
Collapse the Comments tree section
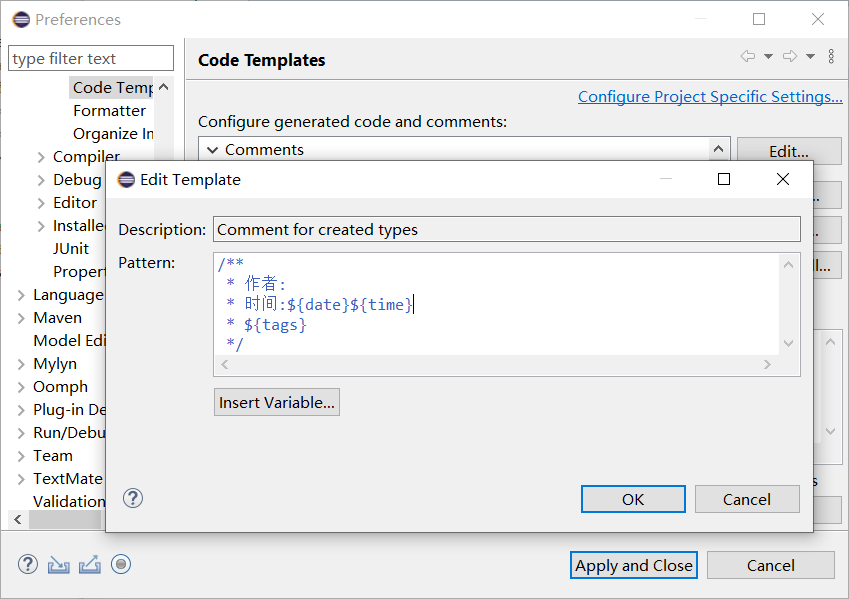coord(212,150)
